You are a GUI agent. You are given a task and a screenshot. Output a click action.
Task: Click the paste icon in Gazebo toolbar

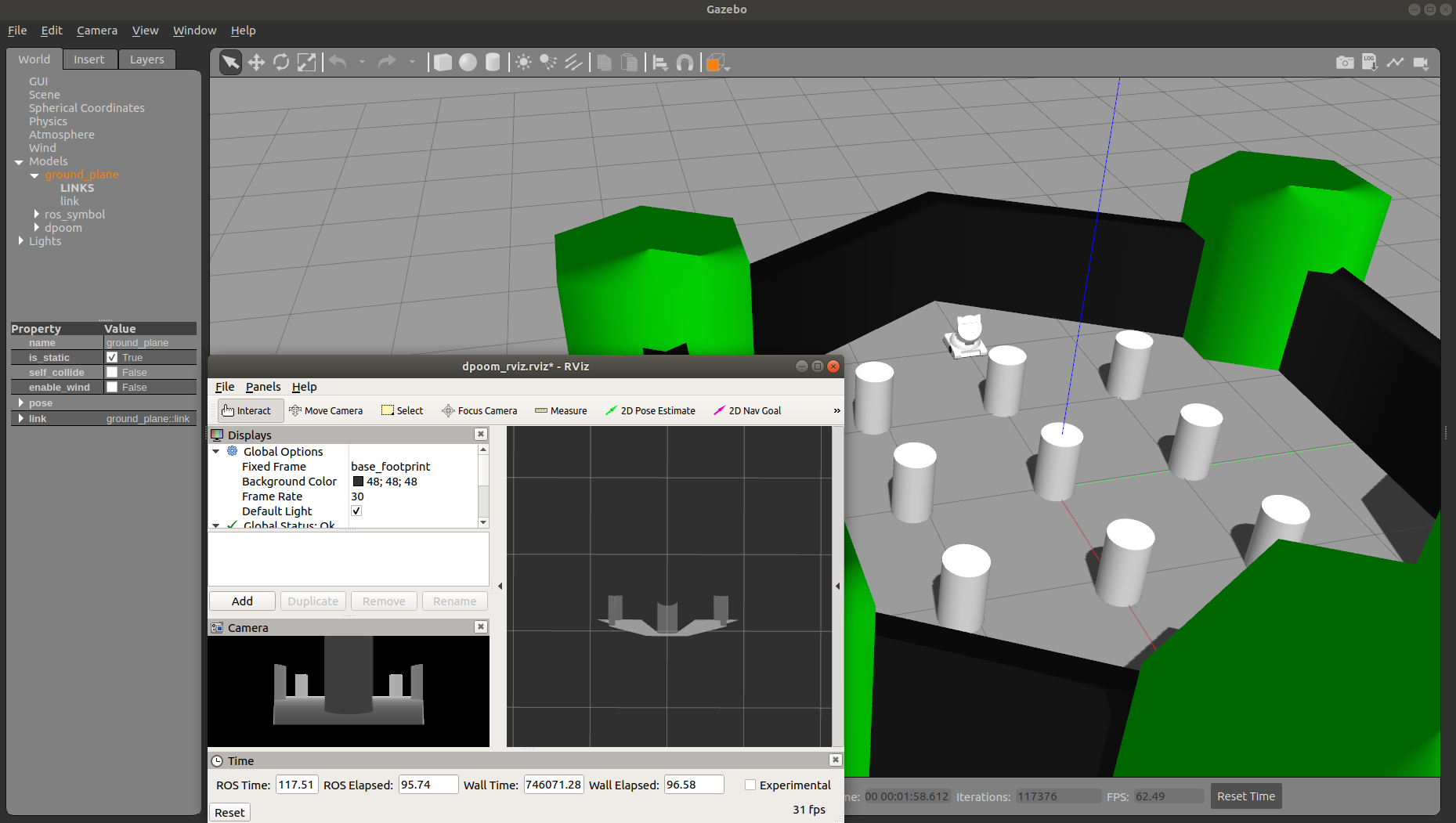click(629, 63)
